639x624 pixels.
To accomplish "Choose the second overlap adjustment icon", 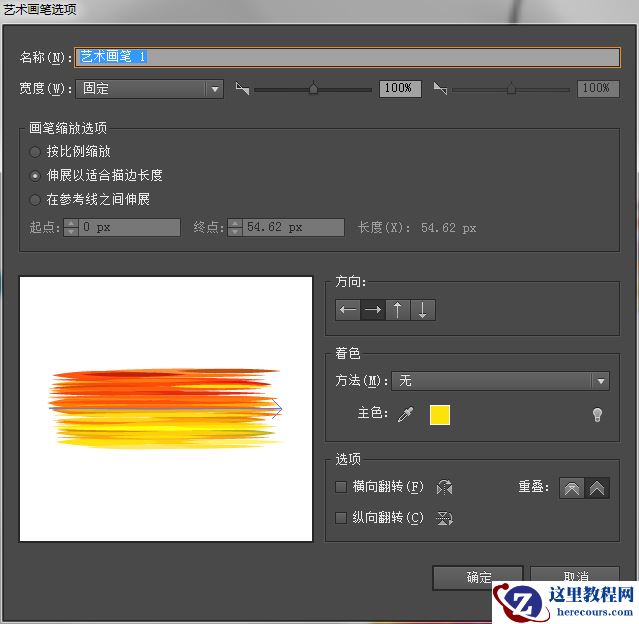I will pos(597,488).
